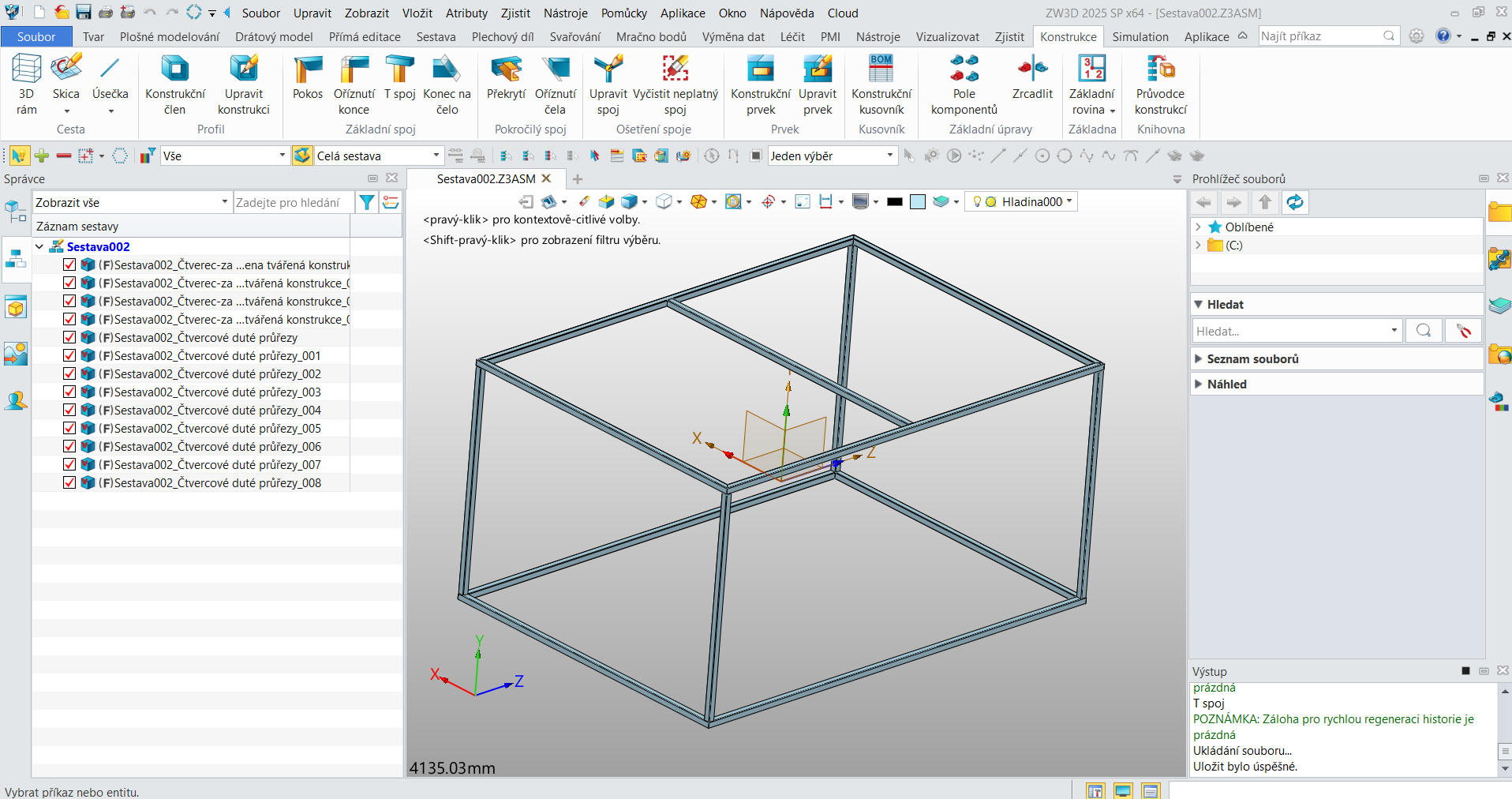Expand the Seznam souborů section
The image size is (1512, 799).
[x=1198, y=358]
